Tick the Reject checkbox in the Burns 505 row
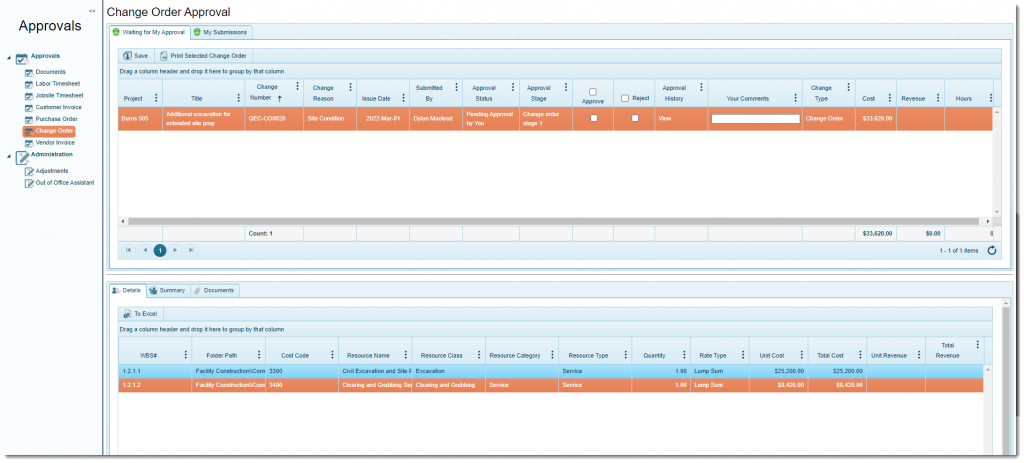Screen dimensions: 1024x463 pos(634,118)
